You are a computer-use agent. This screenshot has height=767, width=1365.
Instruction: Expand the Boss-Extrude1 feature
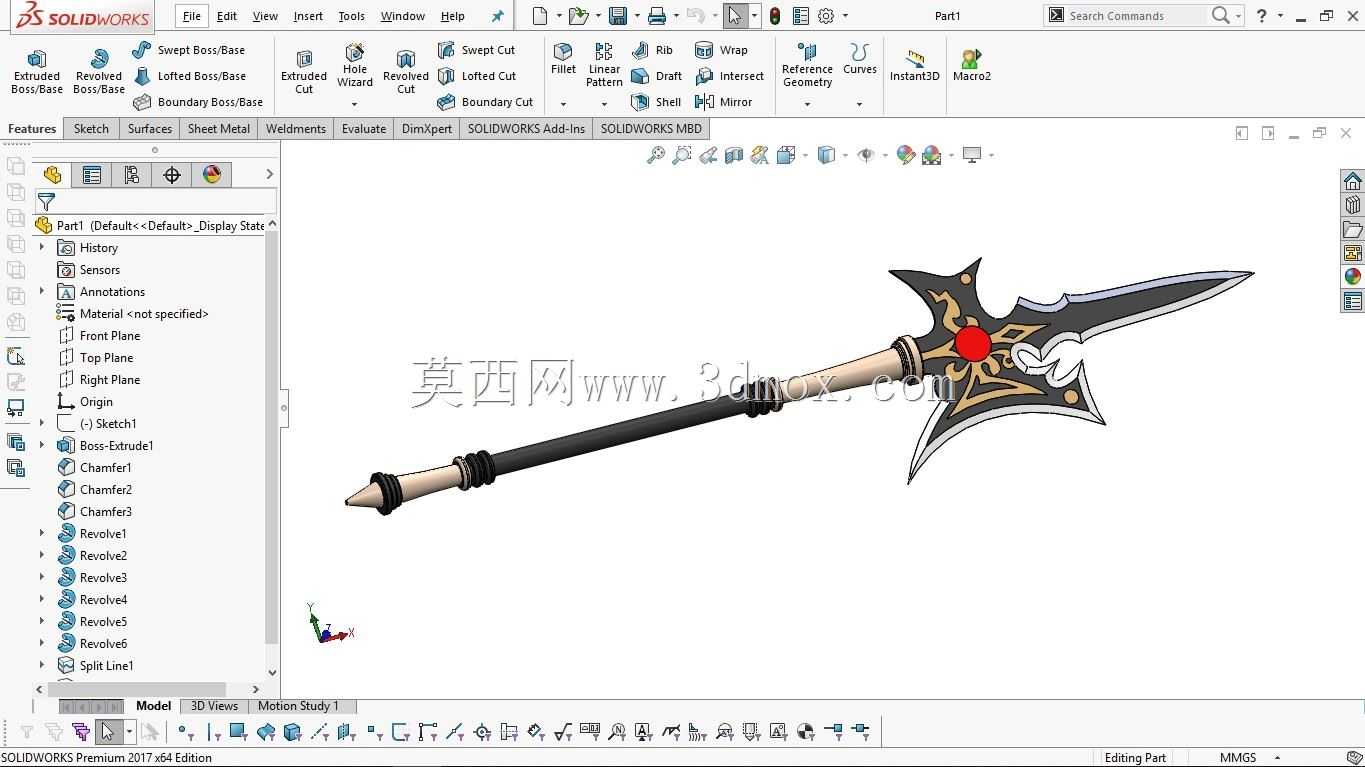pyautogui.click(x=42, y=445)
